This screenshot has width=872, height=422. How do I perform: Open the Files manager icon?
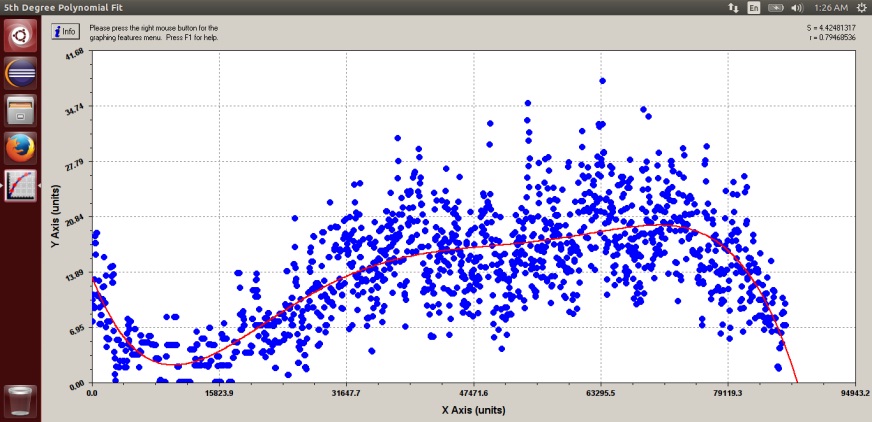click(x=20, y=111)
